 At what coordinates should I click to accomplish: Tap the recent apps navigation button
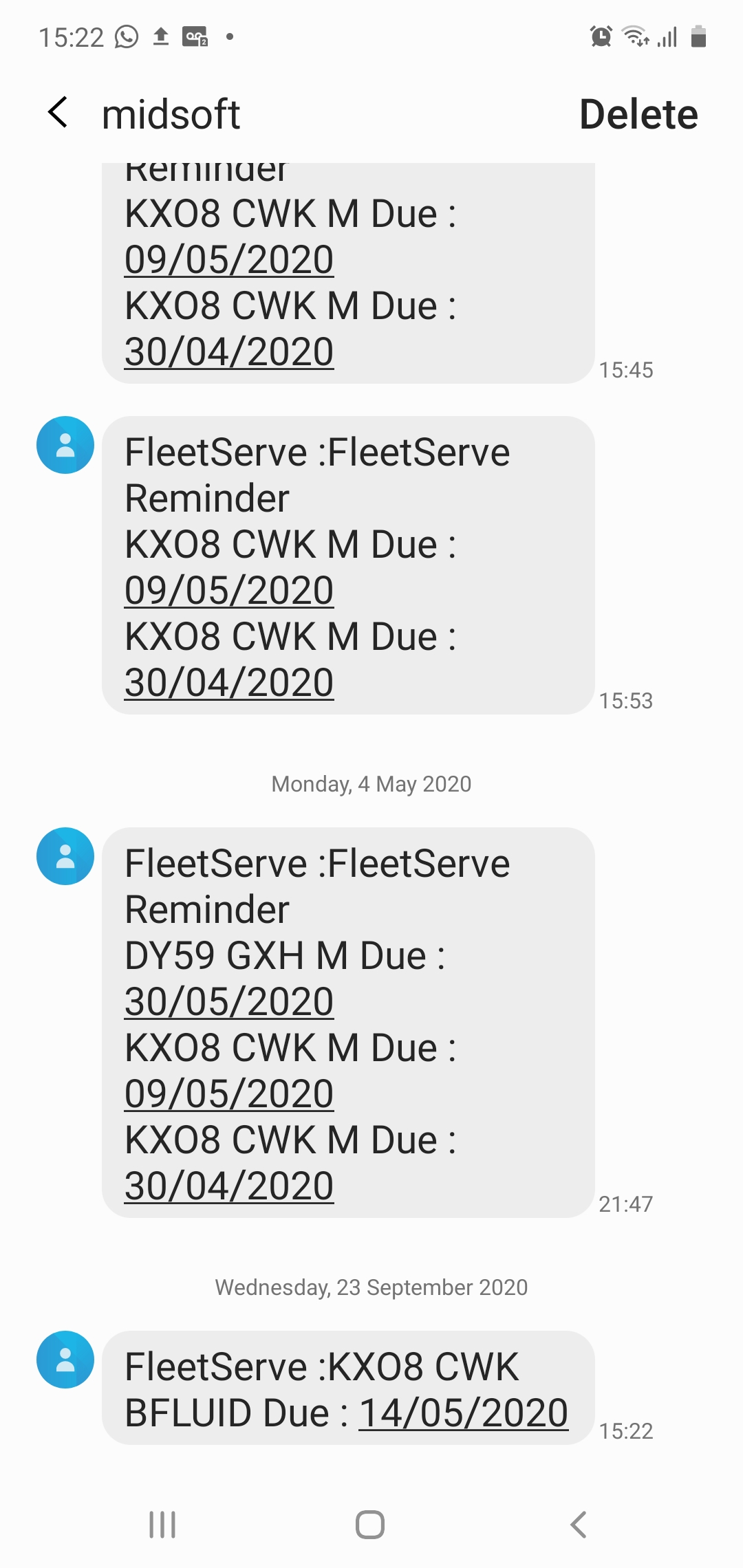tap(162, 1521)
